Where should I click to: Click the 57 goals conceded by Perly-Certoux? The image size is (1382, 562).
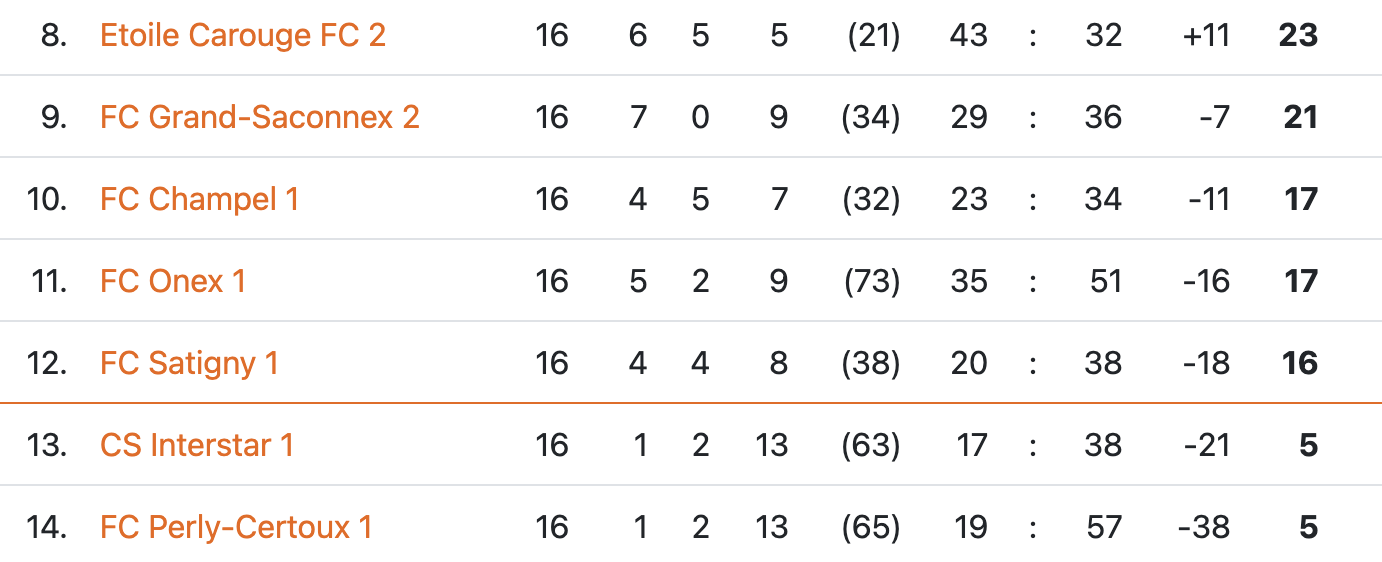tap(1103, 528)
